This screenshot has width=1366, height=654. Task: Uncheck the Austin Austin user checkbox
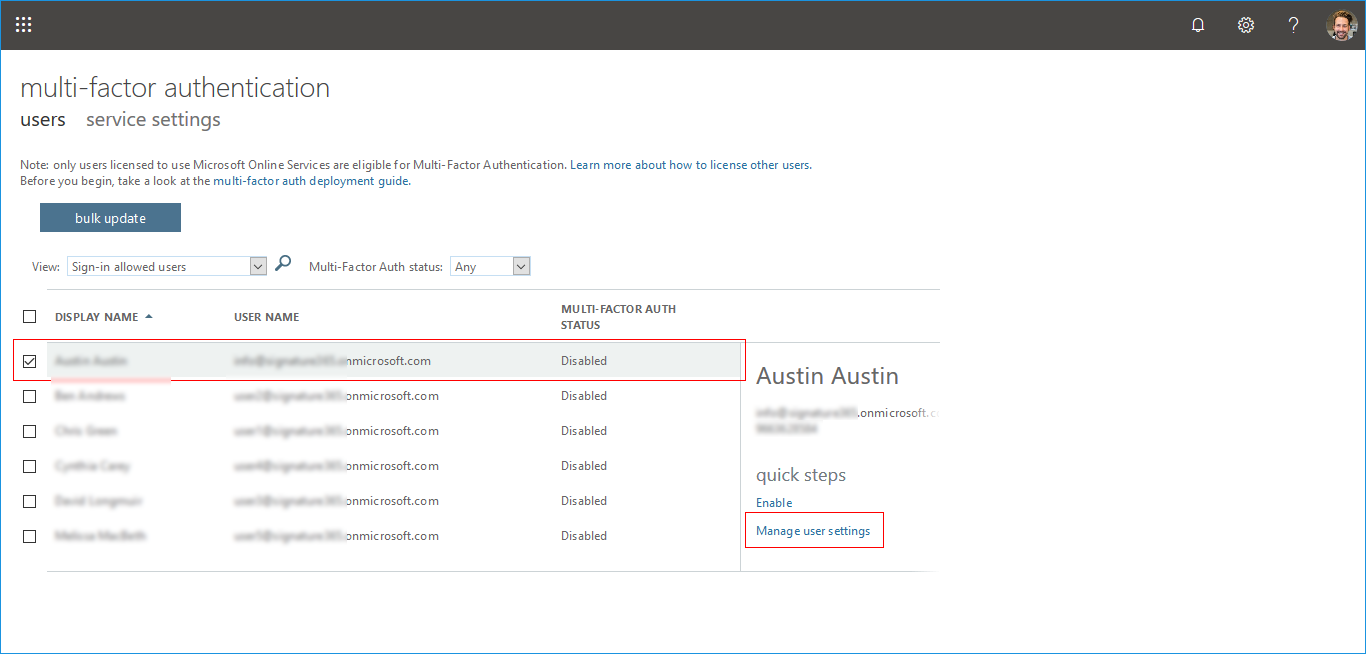tap(30, 361)
